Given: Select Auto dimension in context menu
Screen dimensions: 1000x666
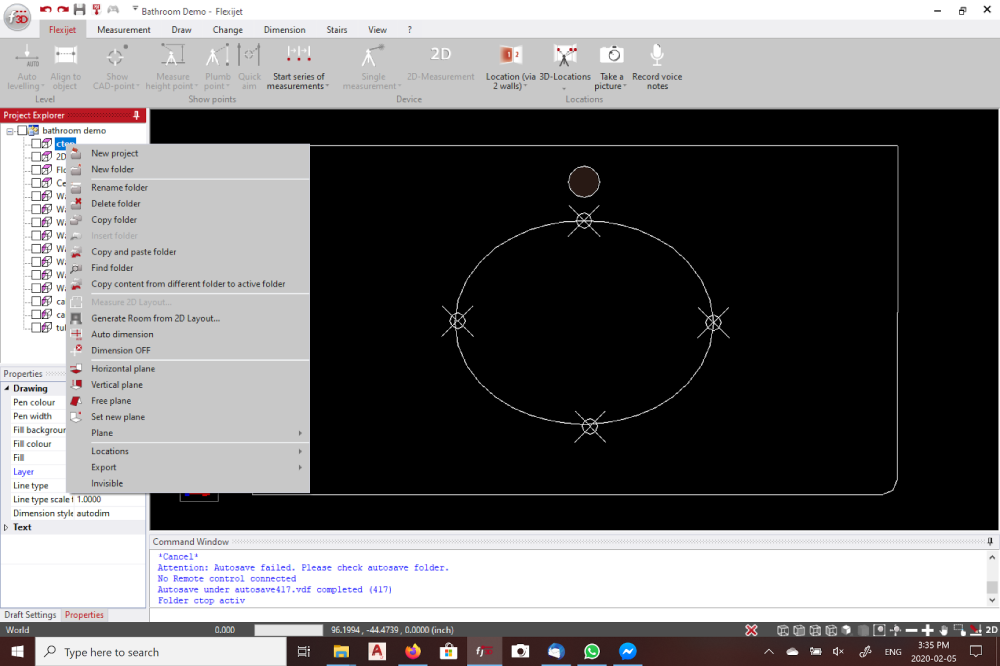Looking at the screenshot, I should coord(122,334).
